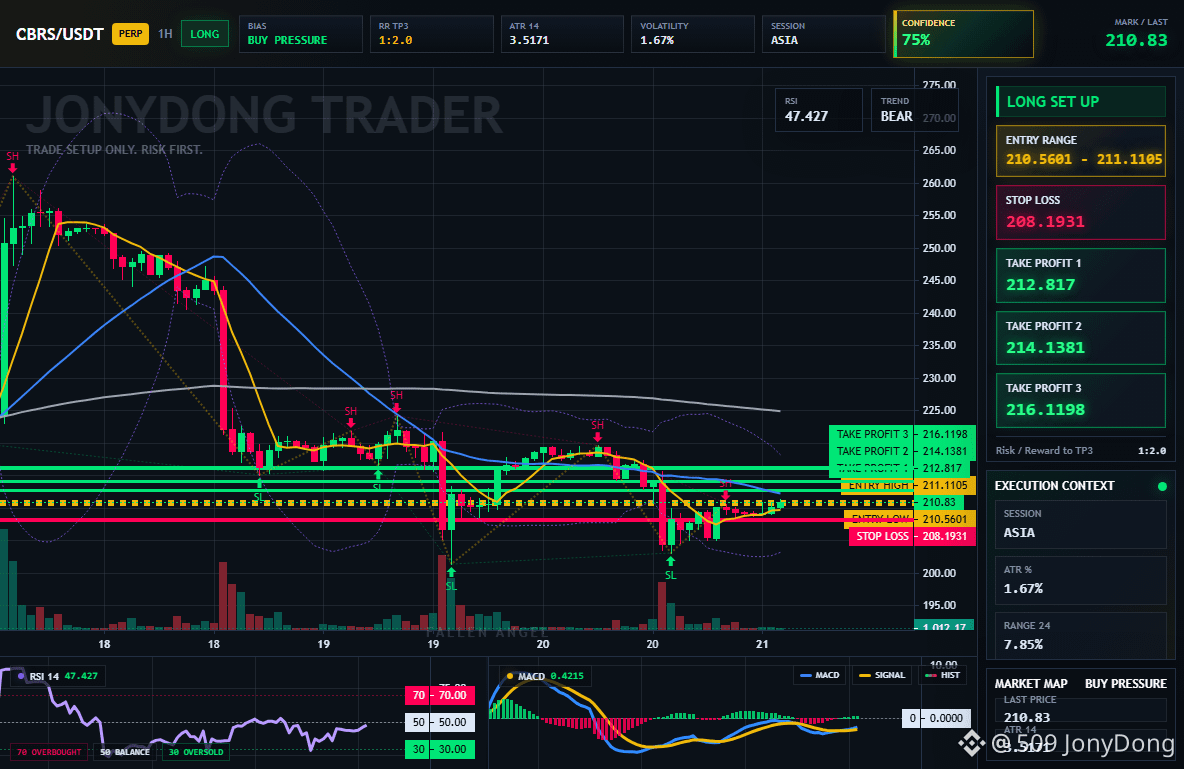Select the Stop Loss 208.1931 card
Image resolution: width=1184 pixels, height=769 pixels.
coord(1081,212)
